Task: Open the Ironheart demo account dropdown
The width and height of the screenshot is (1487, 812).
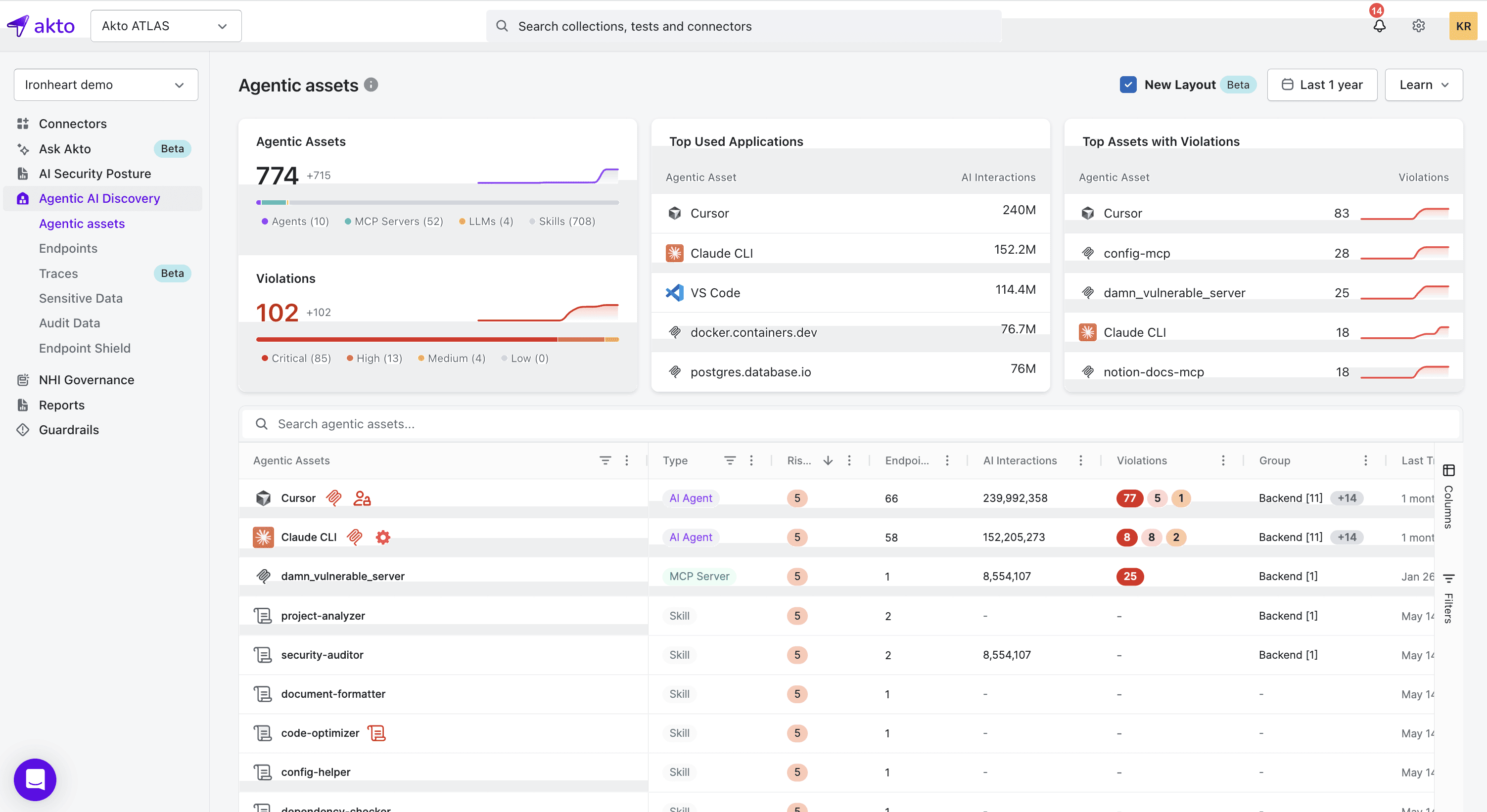Action: click(x=106, y=85)
